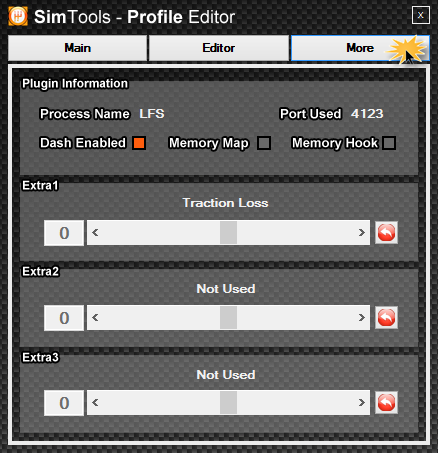The width and height of the screenshot is (438, 453).
Task: Switch to the Main tab
Action: pos(77,48)
